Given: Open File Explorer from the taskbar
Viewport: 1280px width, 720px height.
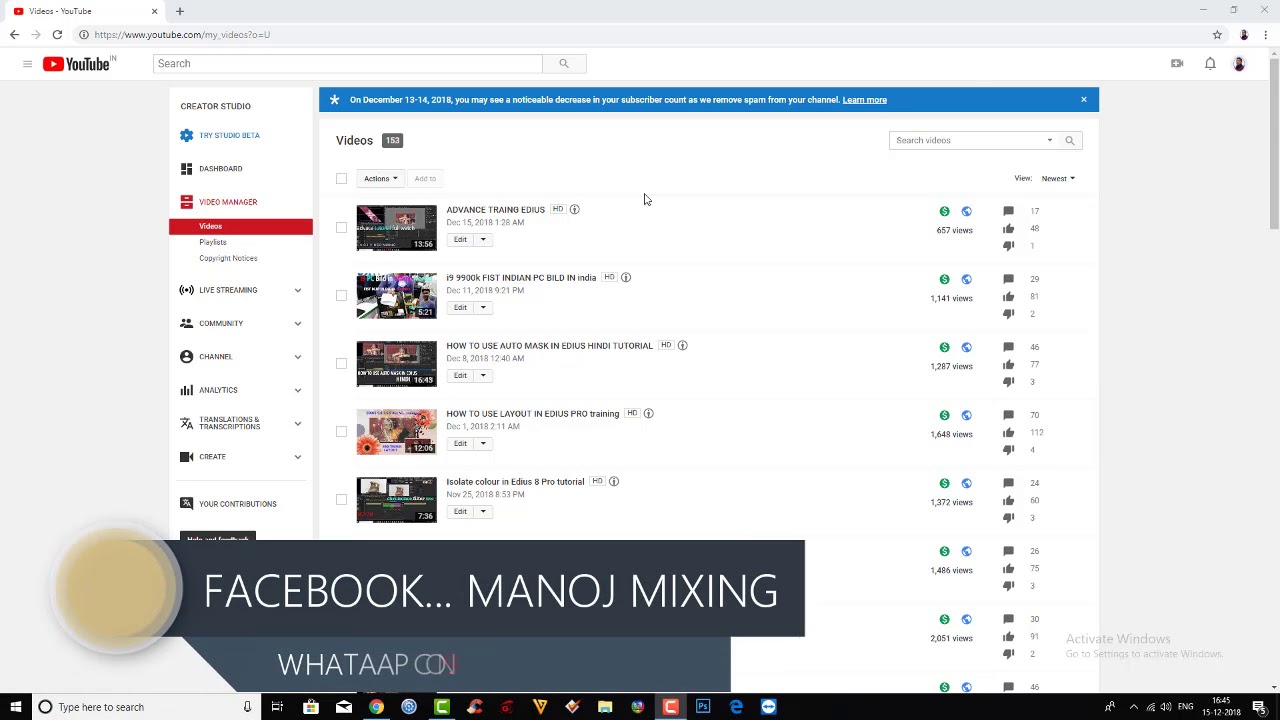Looking at the screenshot, I should pyautogui.click(x=605, y=707).
